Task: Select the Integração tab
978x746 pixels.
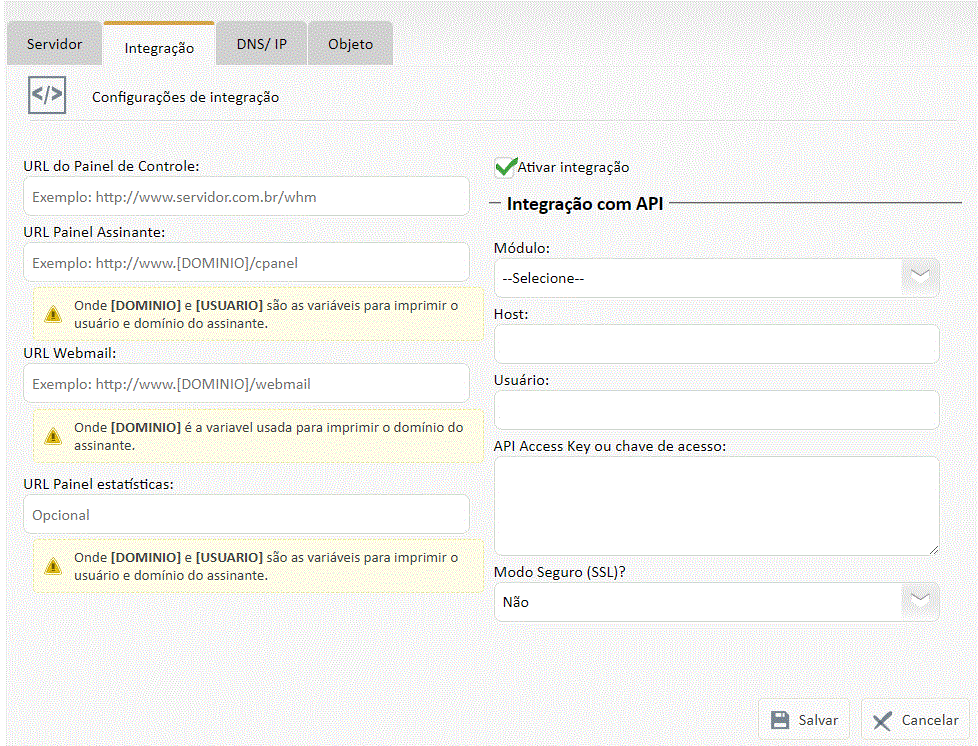Action: click(158, 47)
